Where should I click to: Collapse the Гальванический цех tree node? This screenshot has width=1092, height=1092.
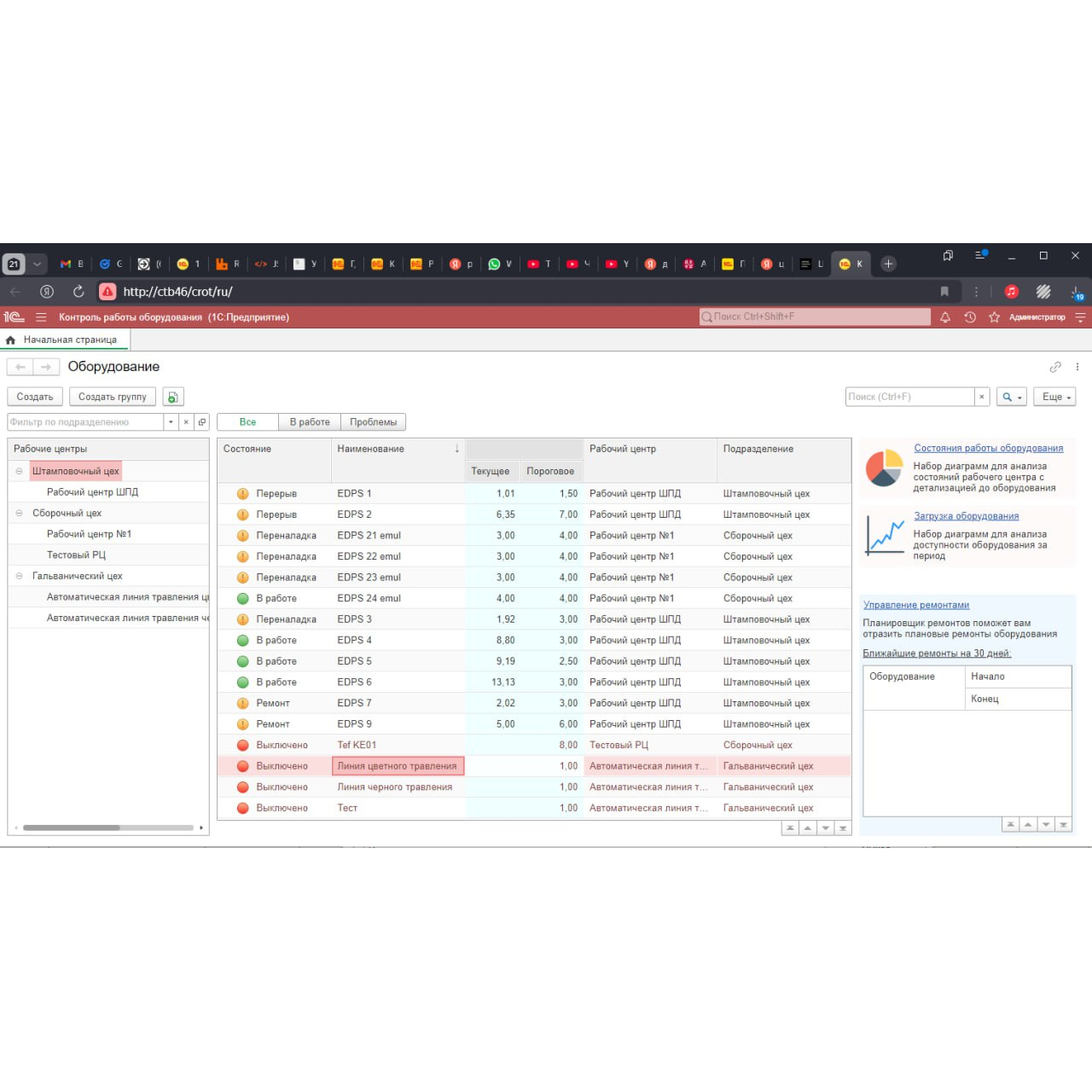[x=19, y=576]
